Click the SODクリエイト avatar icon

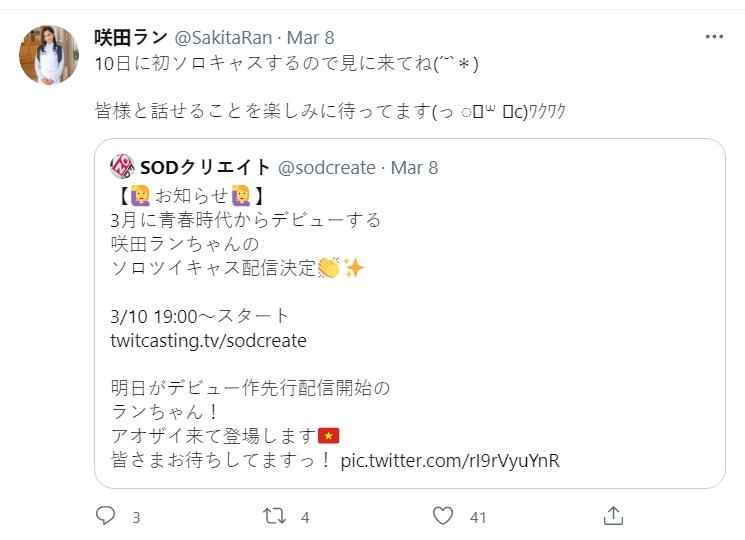(122, 167)
